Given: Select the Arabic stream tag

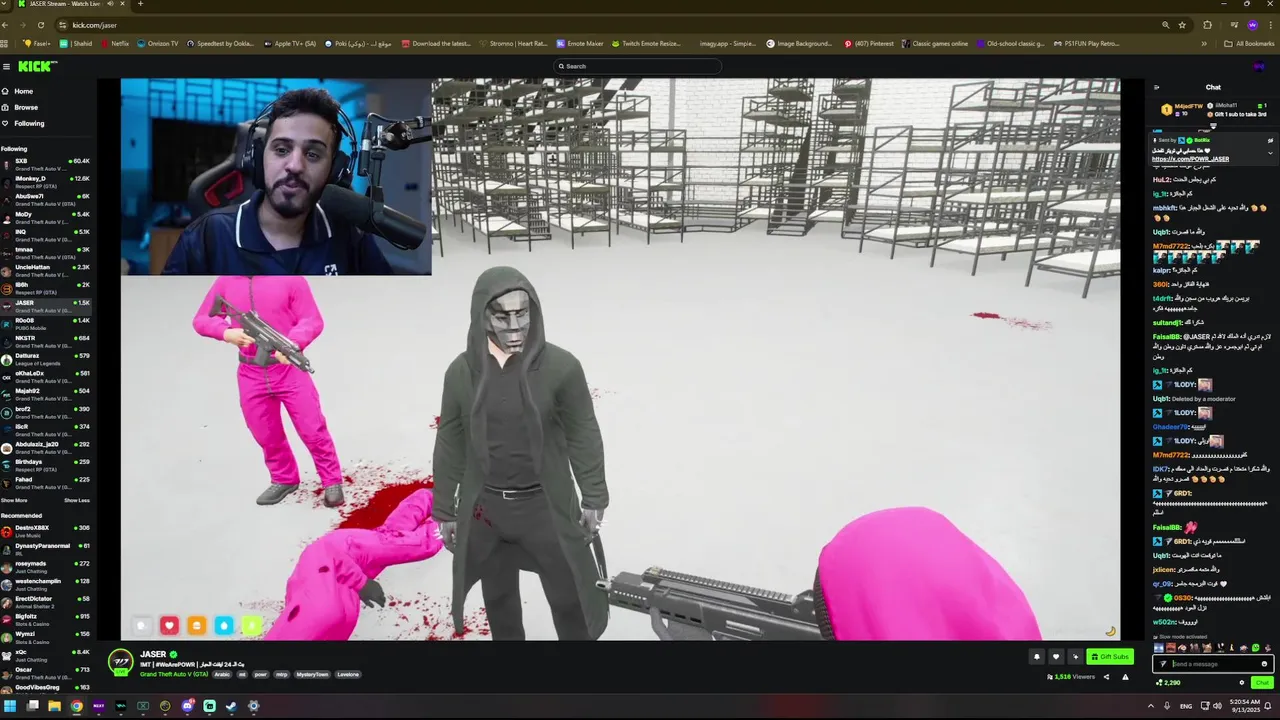Looking at the screenshot, I should click(222, 674).
